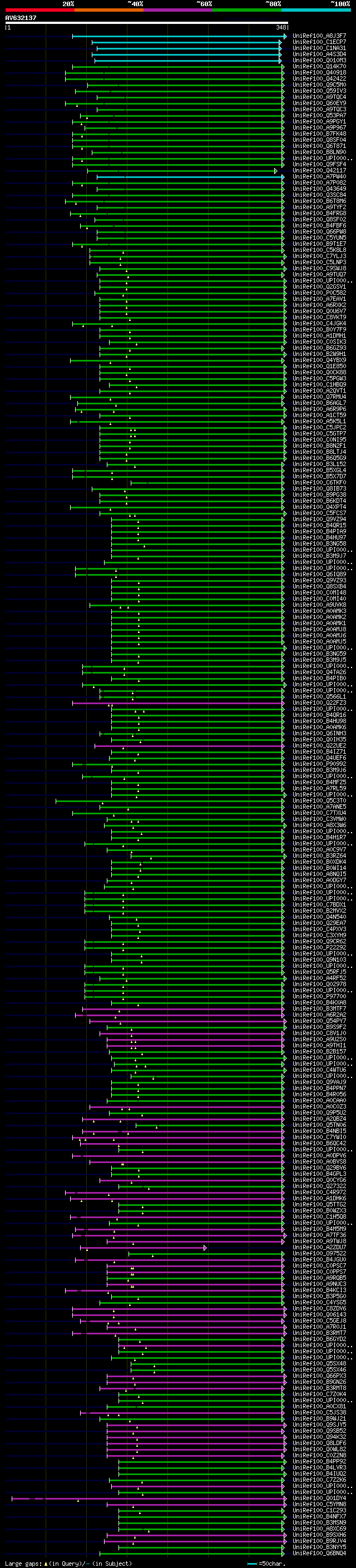Open the UniRef100_Q27322 entry
This screenshot has width=356, height=1568.
pos(319,1186)
